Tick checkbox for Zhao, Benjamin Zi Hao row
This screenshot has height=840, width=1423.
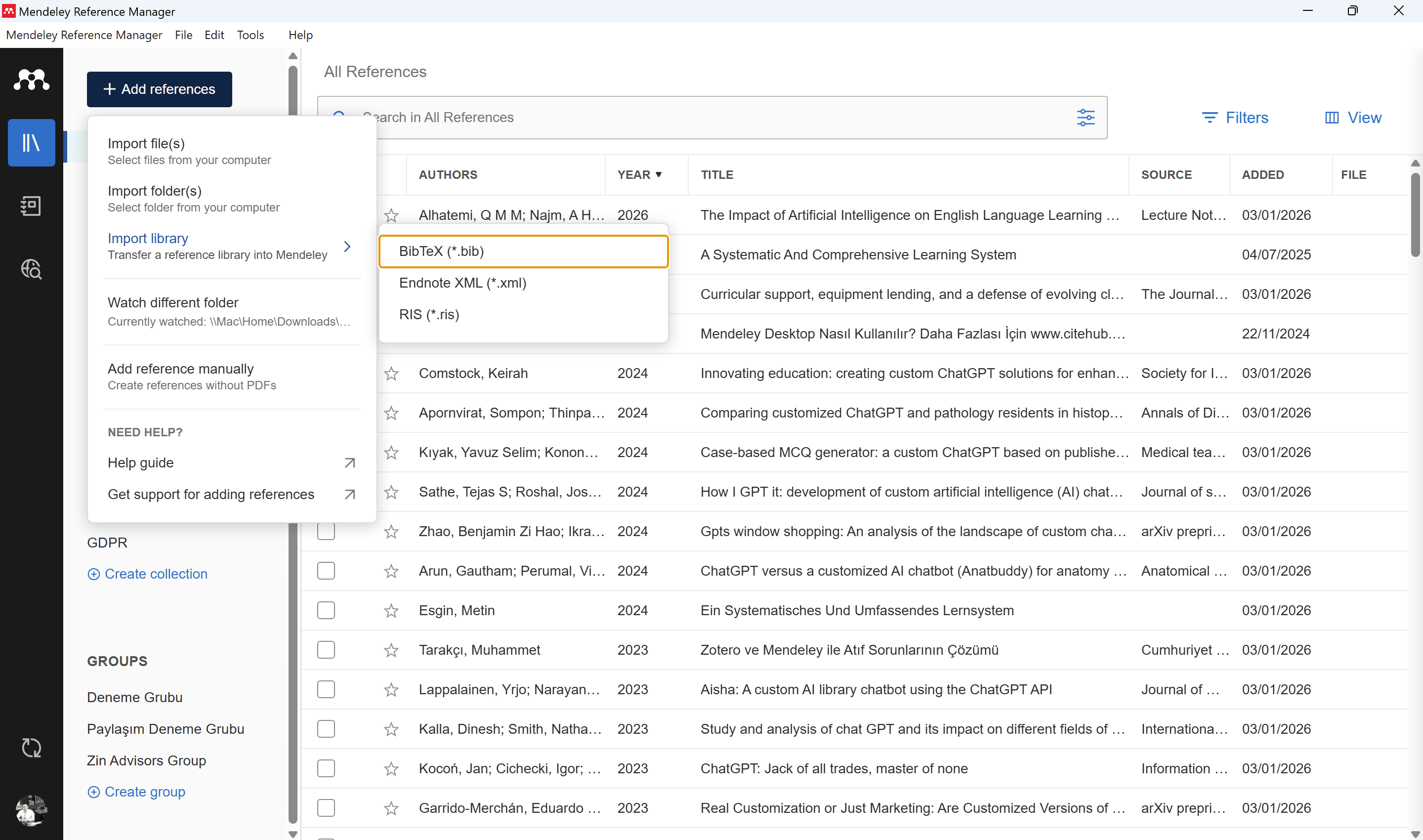326,532
